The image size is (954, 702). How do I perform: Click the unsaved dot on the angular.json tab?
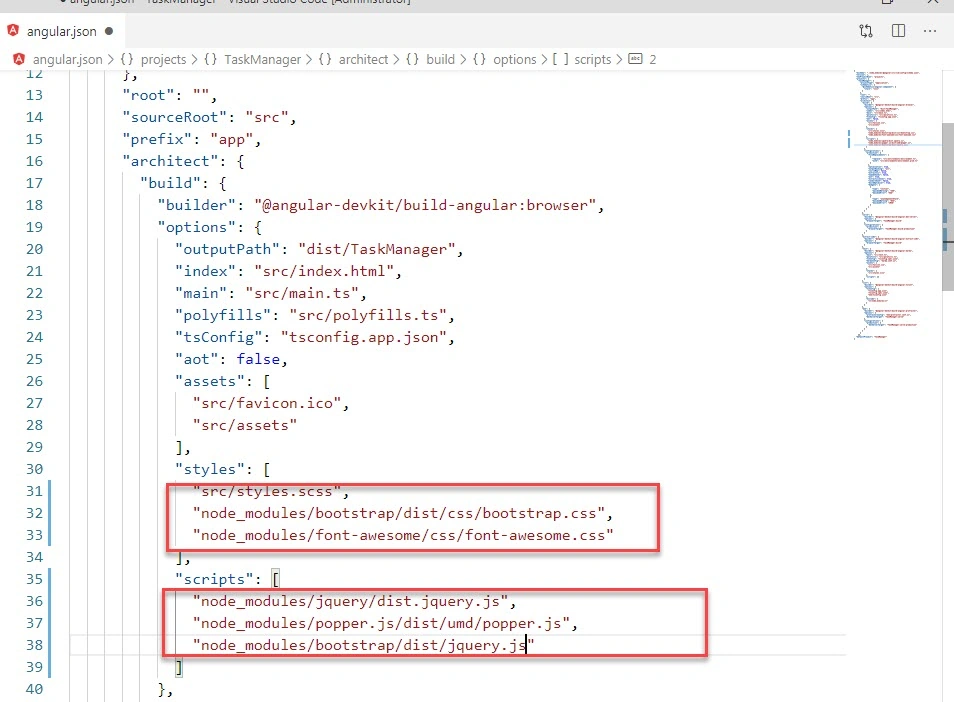point(109,31)
